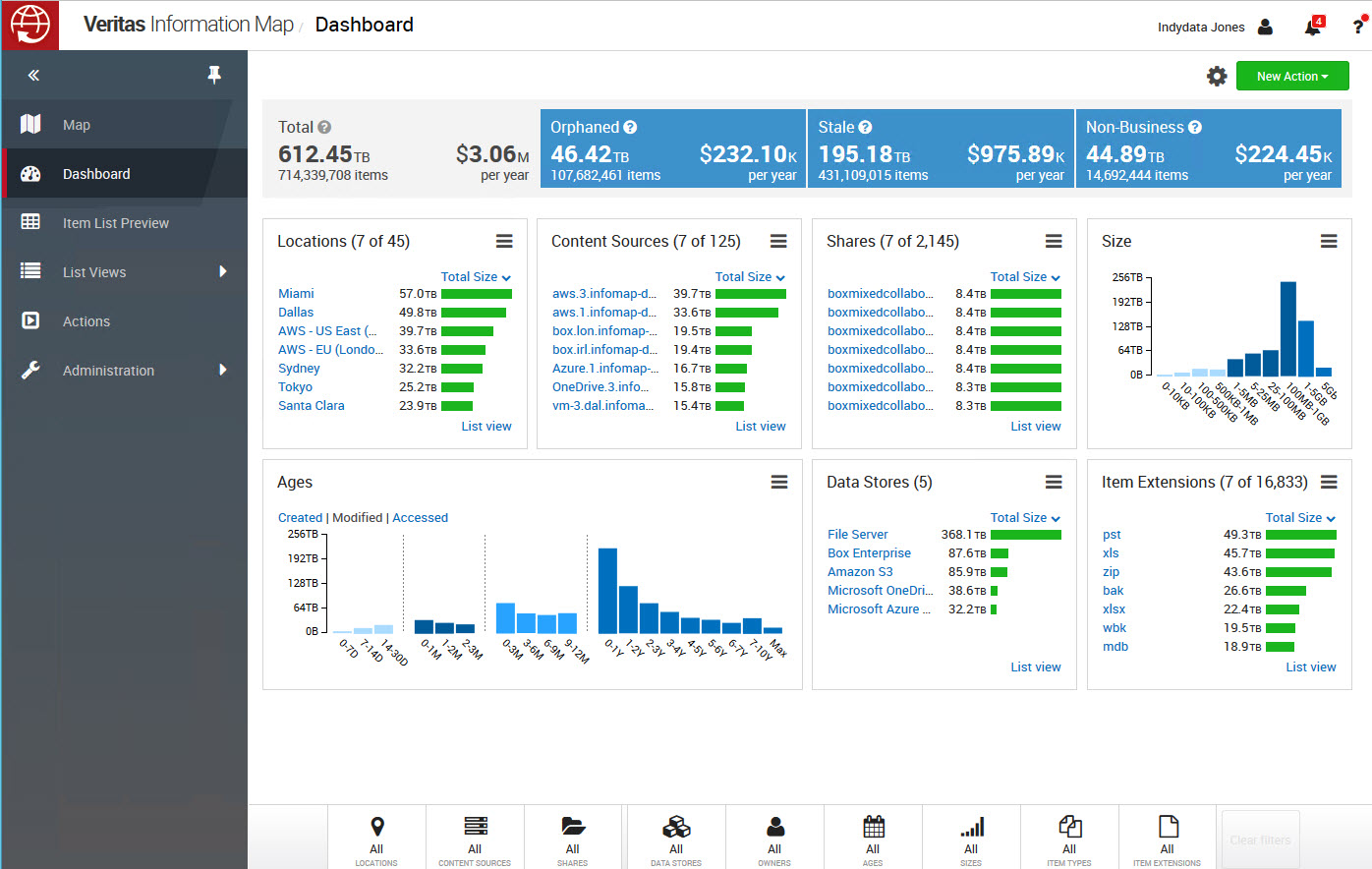Pin the sidebar navigation
The height and width of the screenshot is (869, 1372).
point(214,75)
